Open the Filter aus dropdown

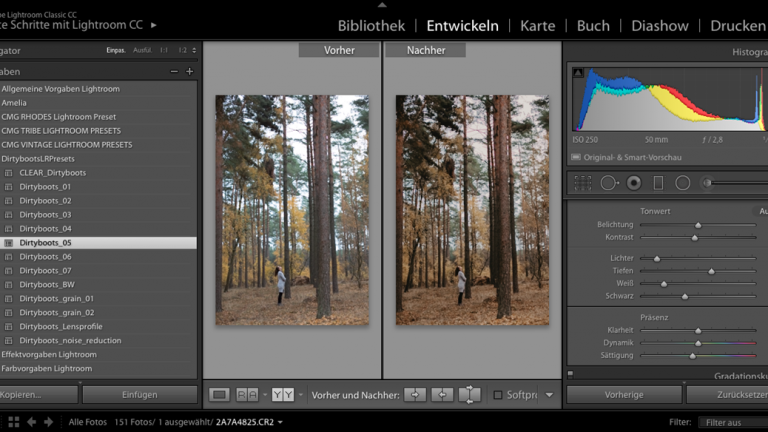[735, 422]
